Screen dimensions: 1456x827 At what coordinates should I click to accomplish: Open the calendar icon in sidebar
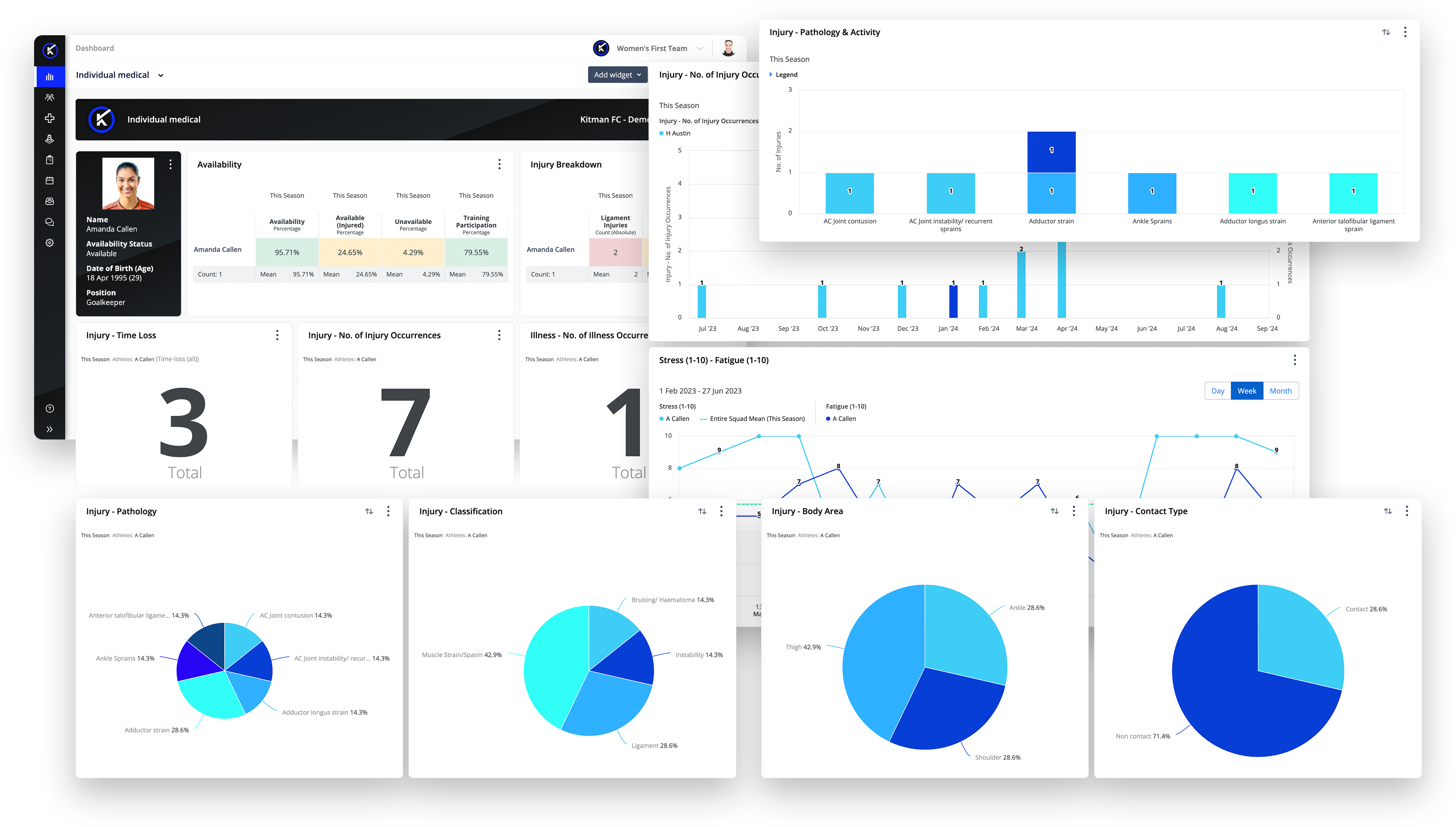click(x=49, y=180)
